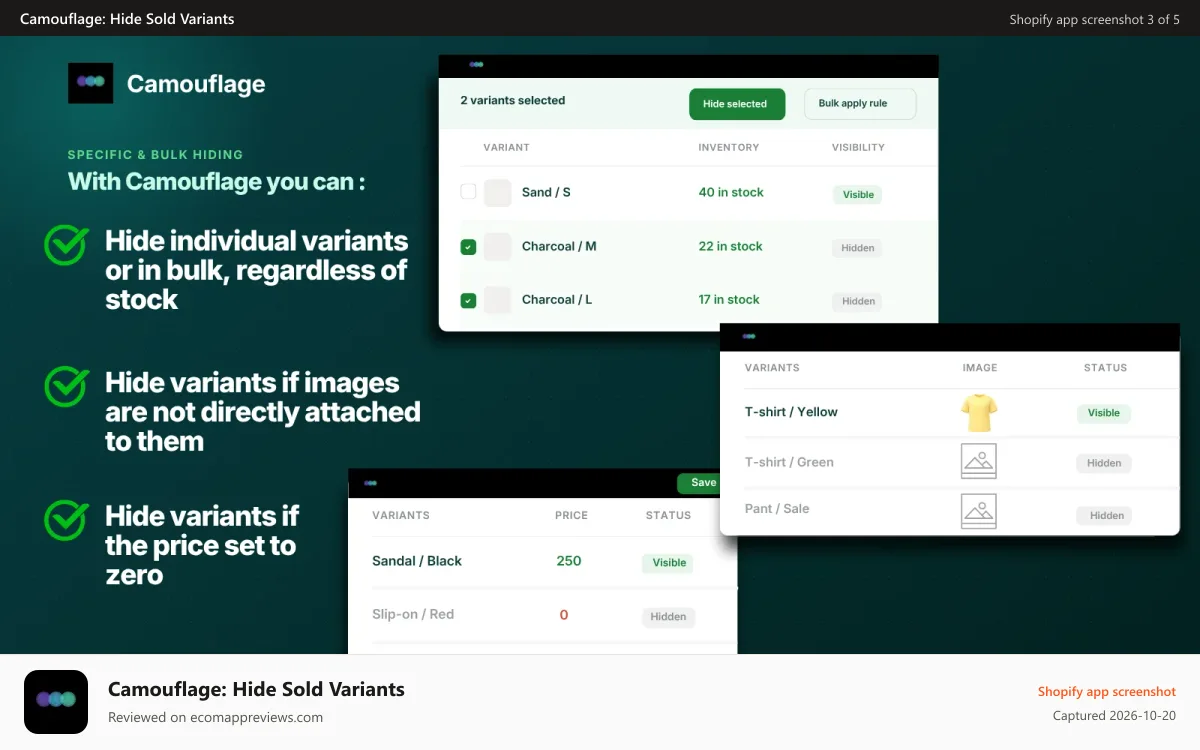The height and width of the screenshot is (750, 1200).
Task: Click the Hidden badge for Charcoal / L
Action: (x=858, y=301)
